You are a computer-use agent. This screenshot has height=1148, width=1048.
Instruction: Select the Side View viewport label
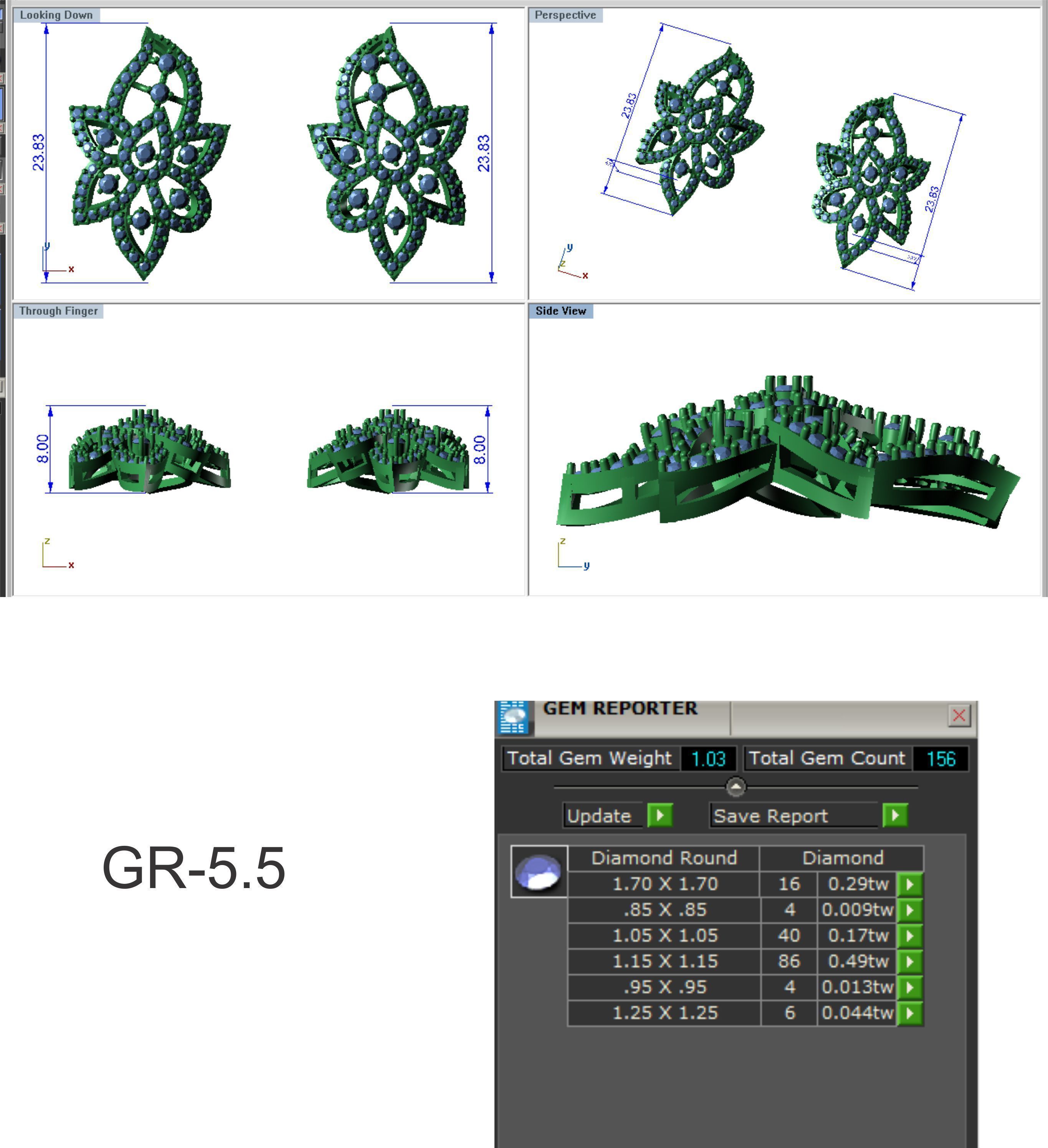(x=561, y=311)
